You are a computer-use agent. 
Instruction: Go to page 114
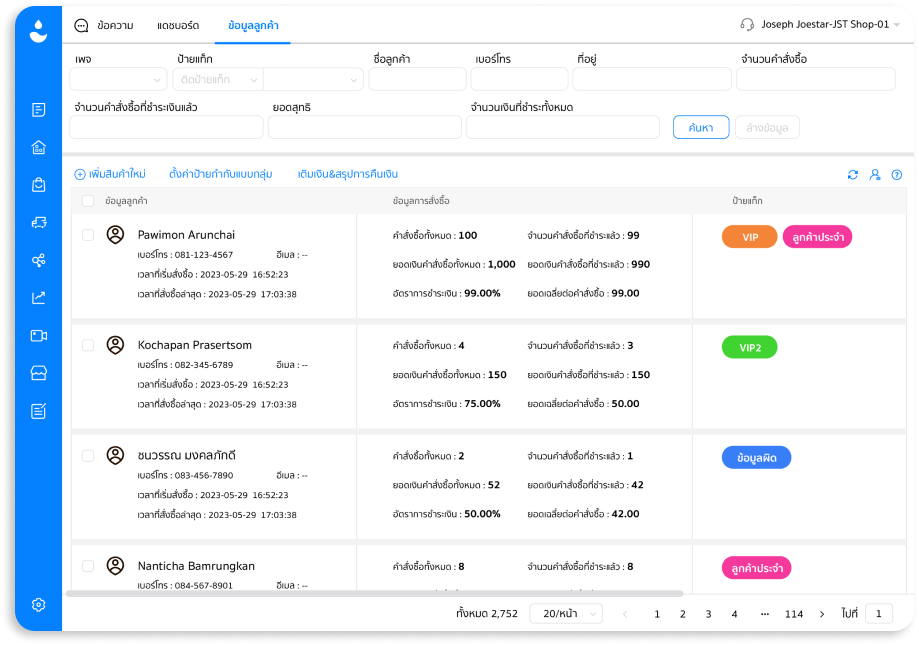click(x=794, y=614)
